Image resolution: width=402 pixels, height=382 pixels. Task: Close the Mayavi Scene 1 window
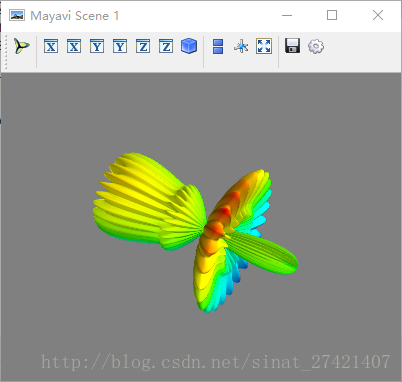[x=378, y=15]
